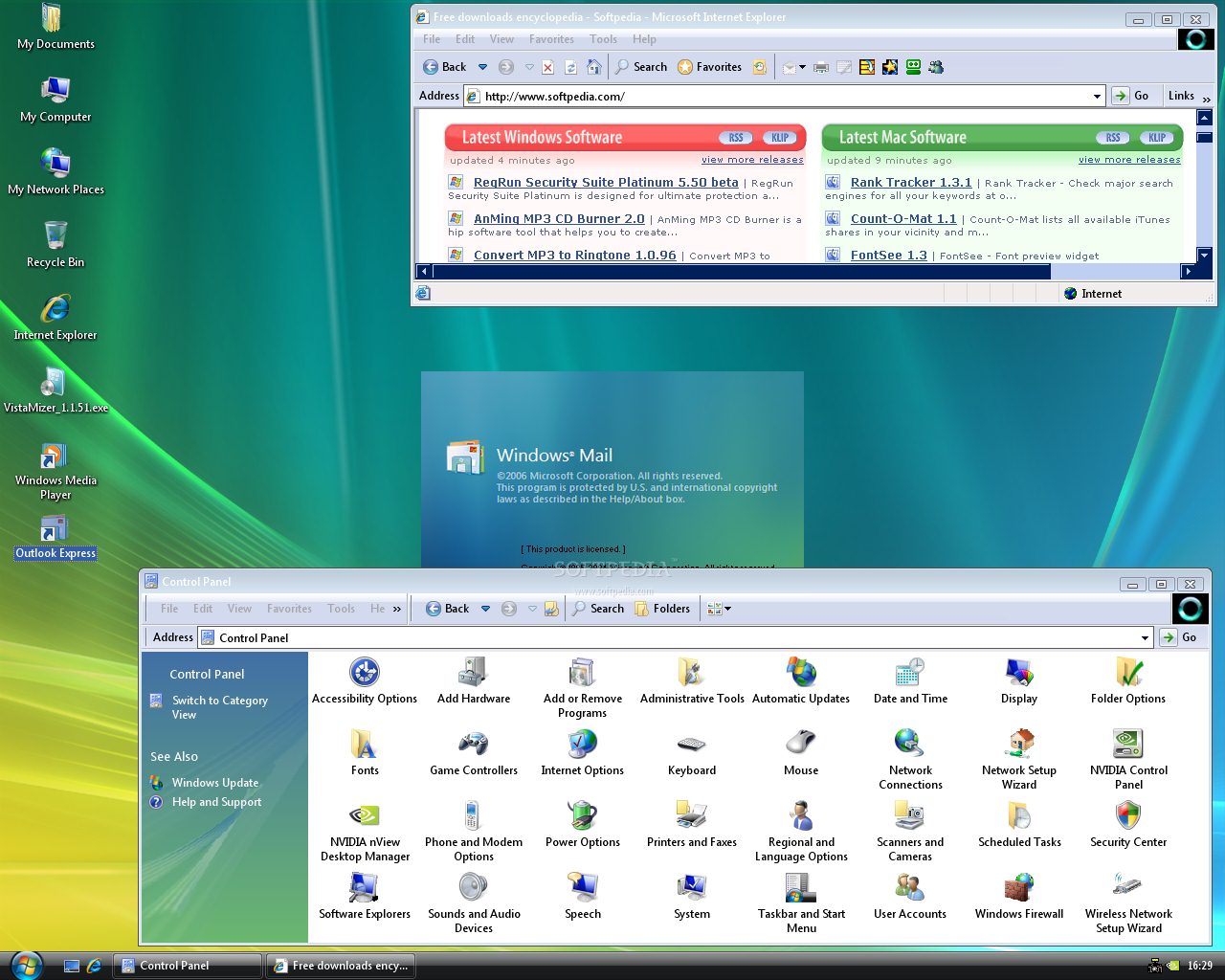The height and width of the screenshot is (980, 1225).
Task: Open the Display applet
Action: 1019,681
